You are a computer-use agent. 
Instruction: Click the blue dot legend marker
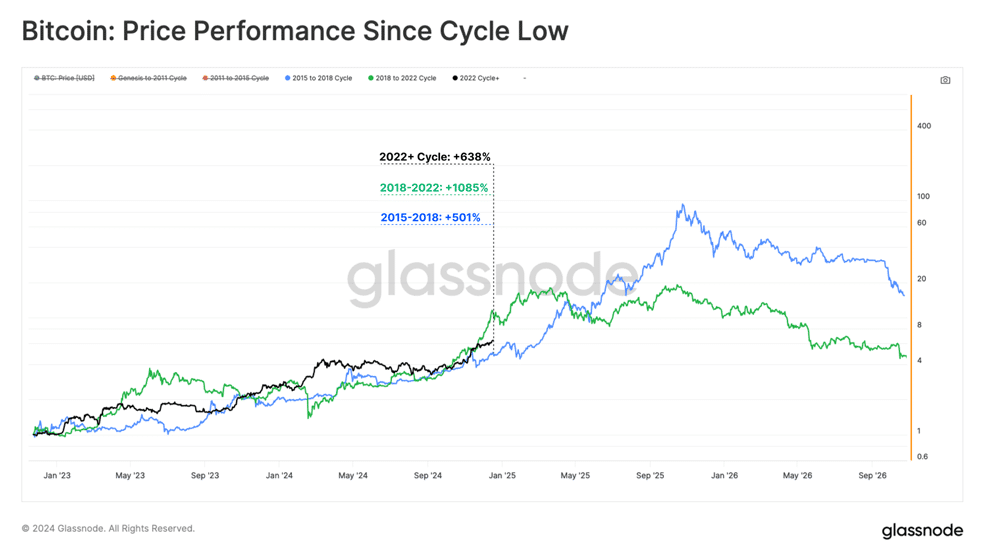click(287, 78)
